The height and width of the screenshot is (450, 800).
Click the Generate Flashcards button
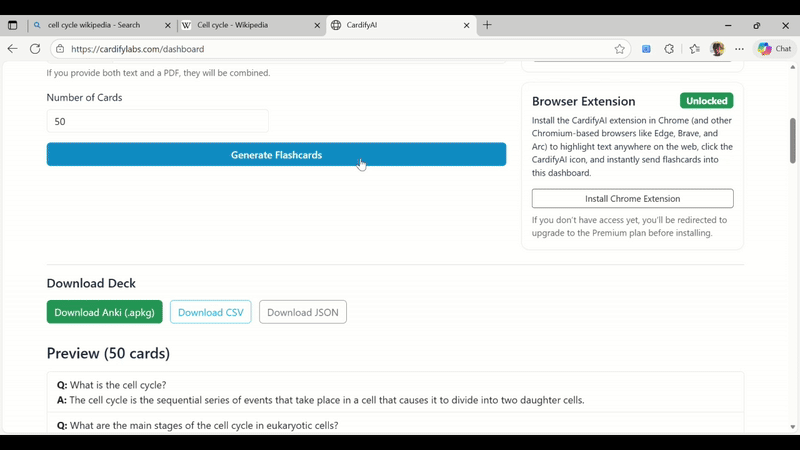276,155
